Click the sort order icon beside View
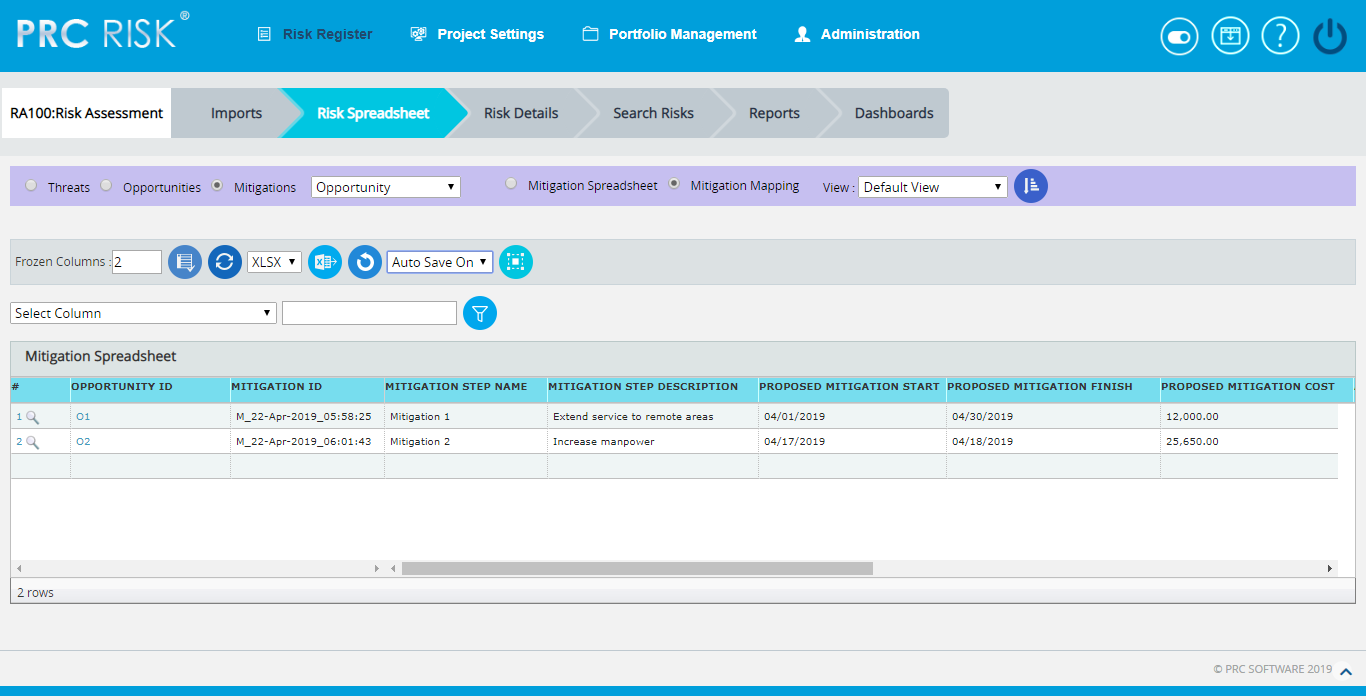 [x=1031, y=186]
